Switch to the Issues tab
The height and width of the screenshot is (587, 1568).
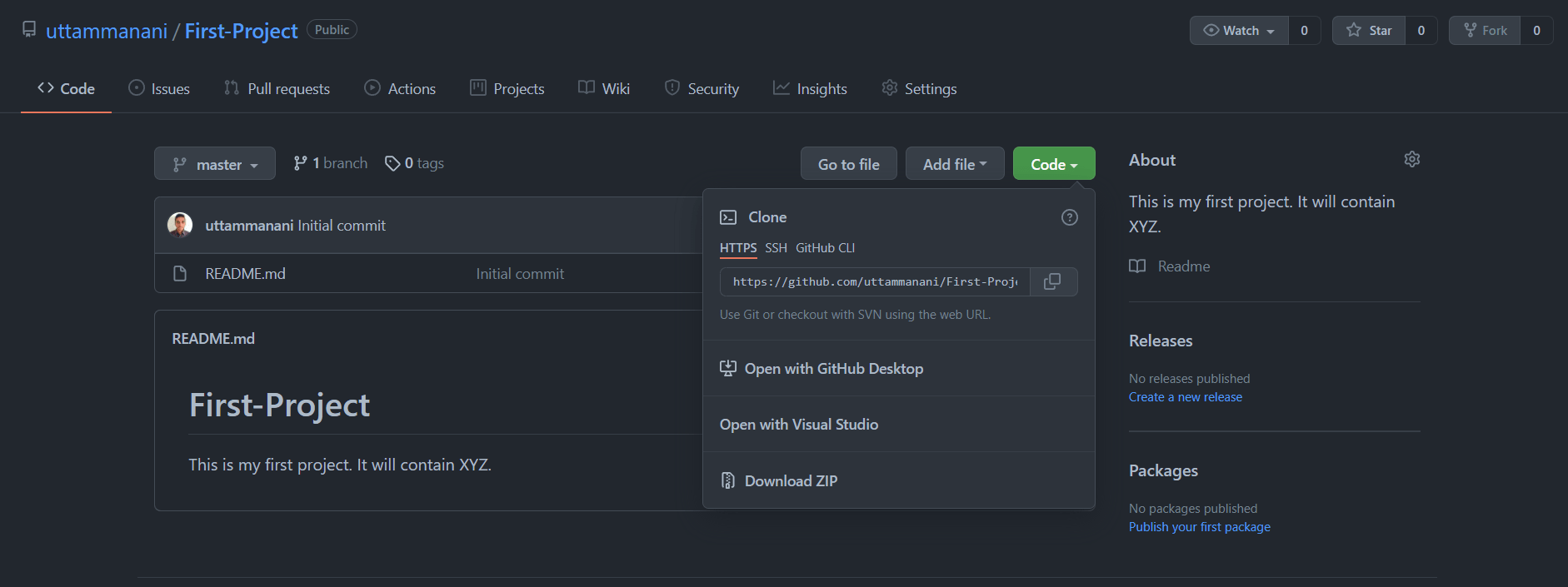(x=159, y=88)
